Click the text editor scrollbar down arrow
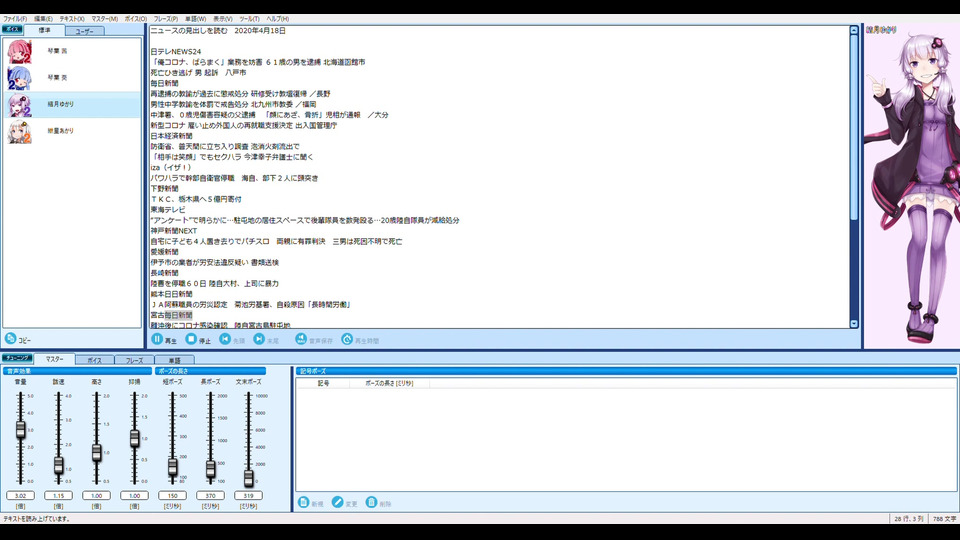Viewport: 960px width, 540px height. (x=854, y=323)
